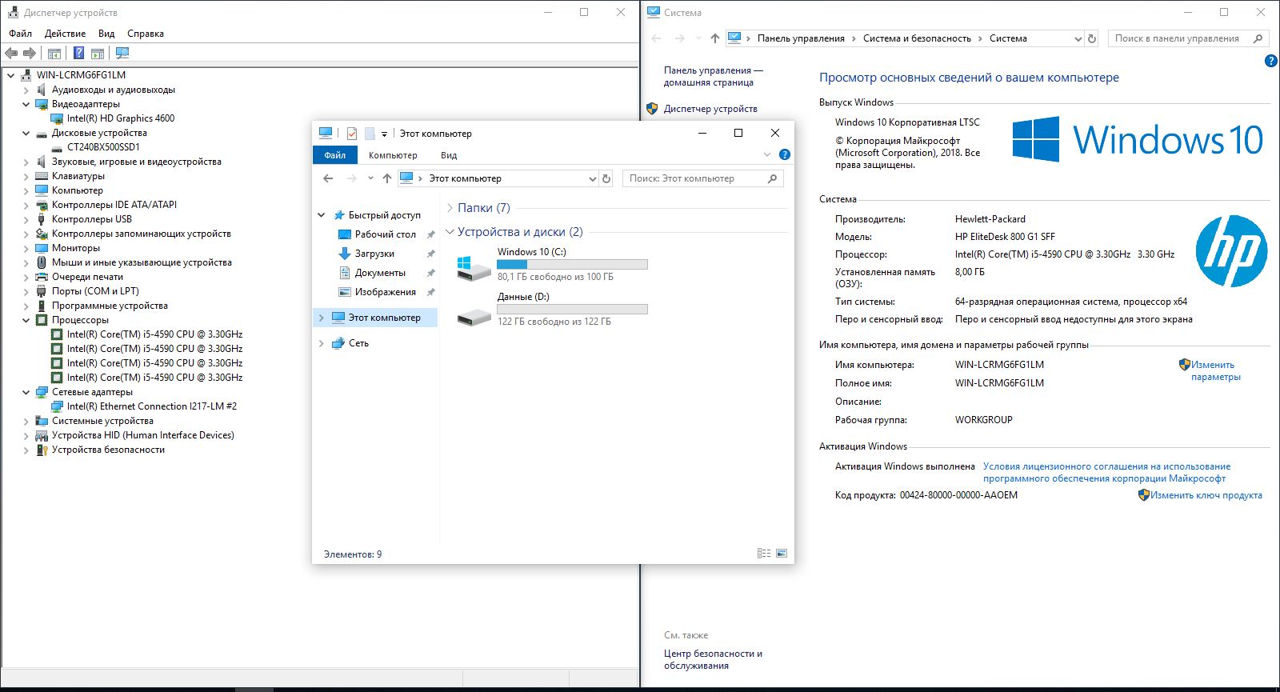Expand the Клавиатуры device category

(x=27, y=176)
